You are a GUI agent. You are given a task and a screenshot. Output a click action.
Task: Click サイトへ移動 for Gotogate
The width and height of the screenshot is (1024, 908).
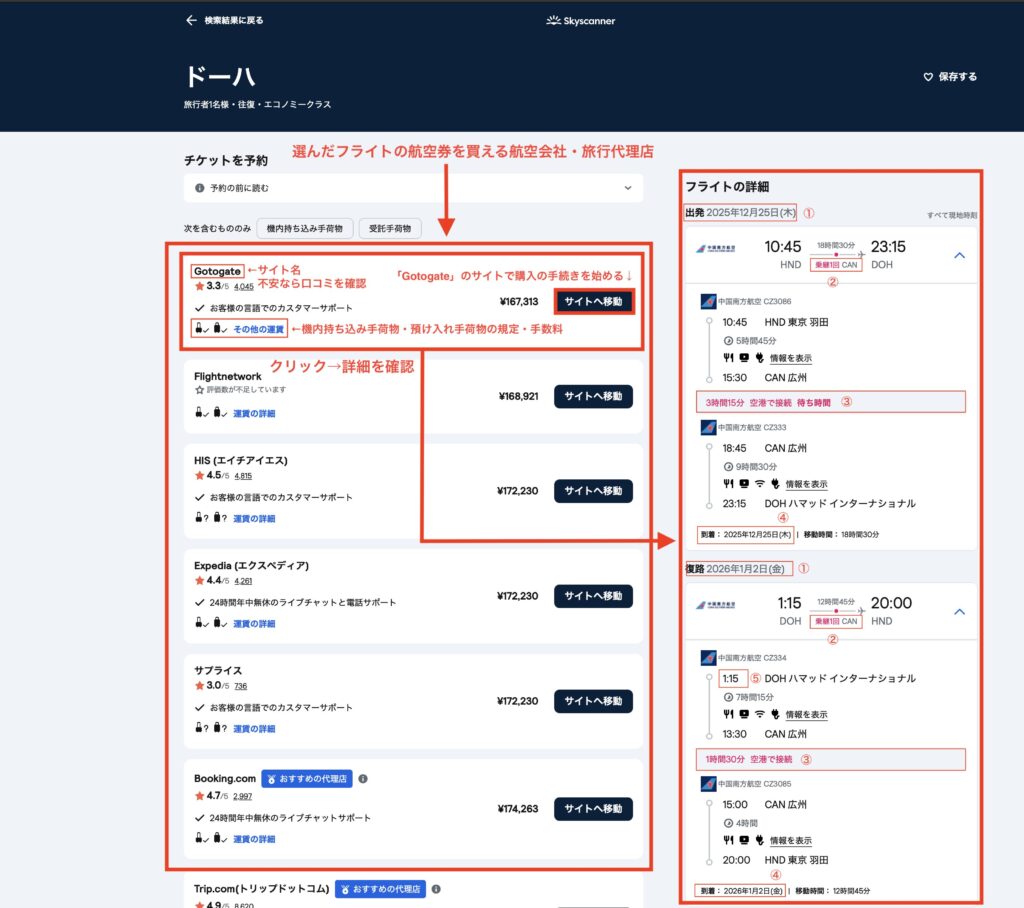593,301
